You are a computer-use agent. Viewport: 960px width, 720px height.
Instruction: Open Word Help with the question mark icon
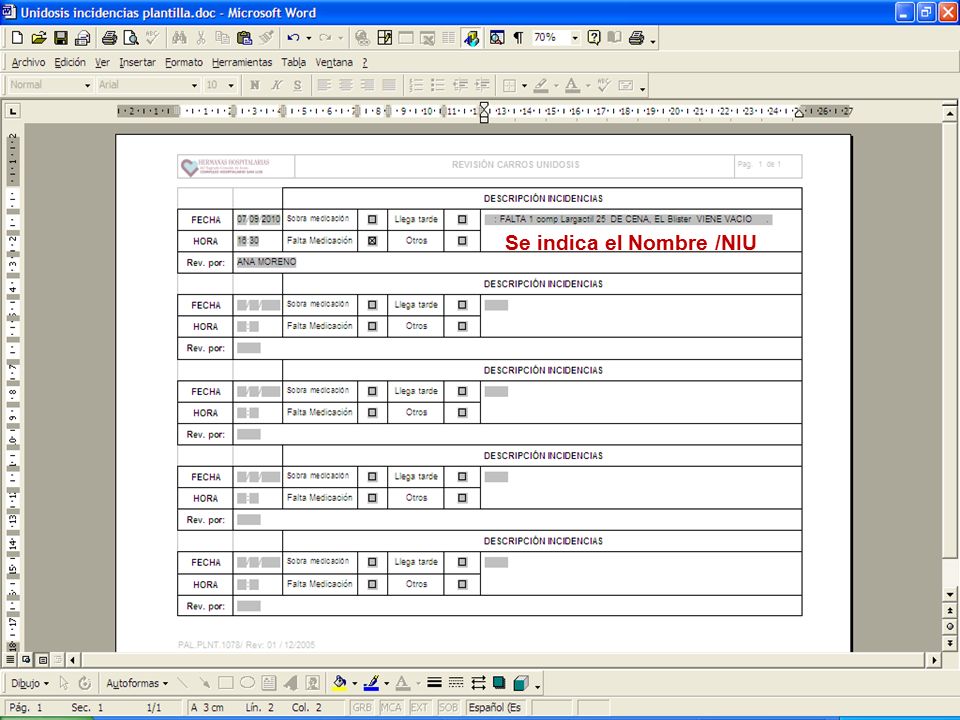coord(593,38)
